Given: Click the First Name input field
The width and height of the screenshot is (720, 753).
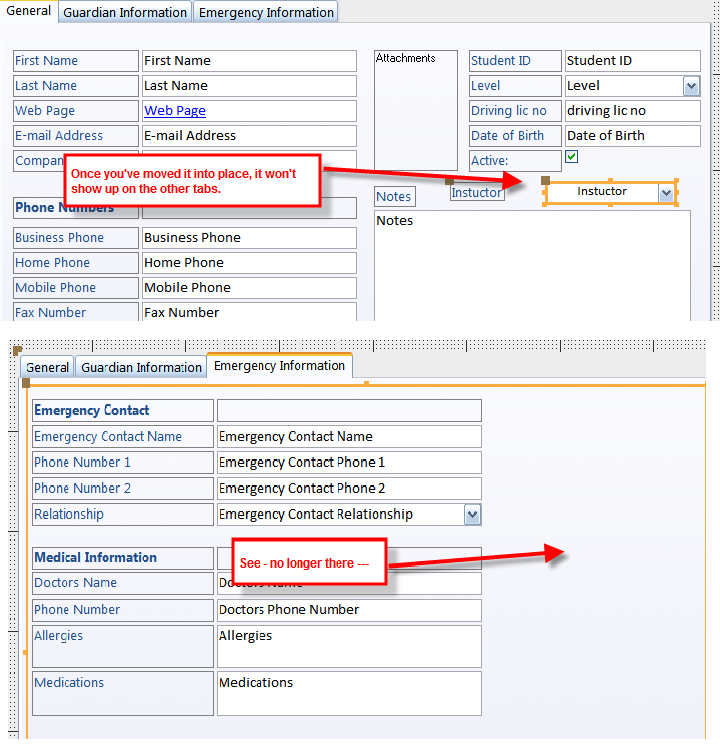Looking at the screenshot, I should point(248,61).
